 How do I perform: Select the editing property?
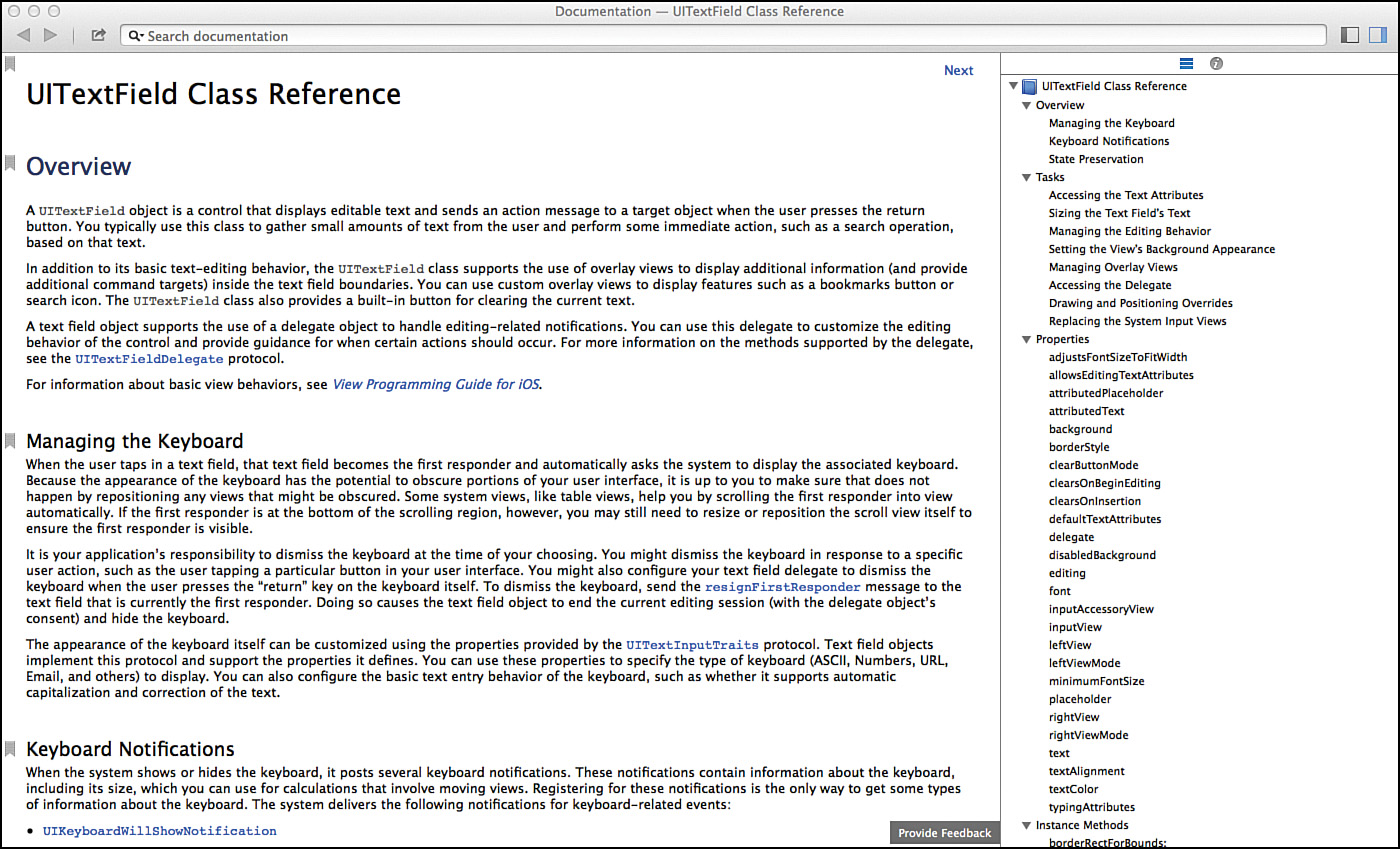coord(1067,573)
